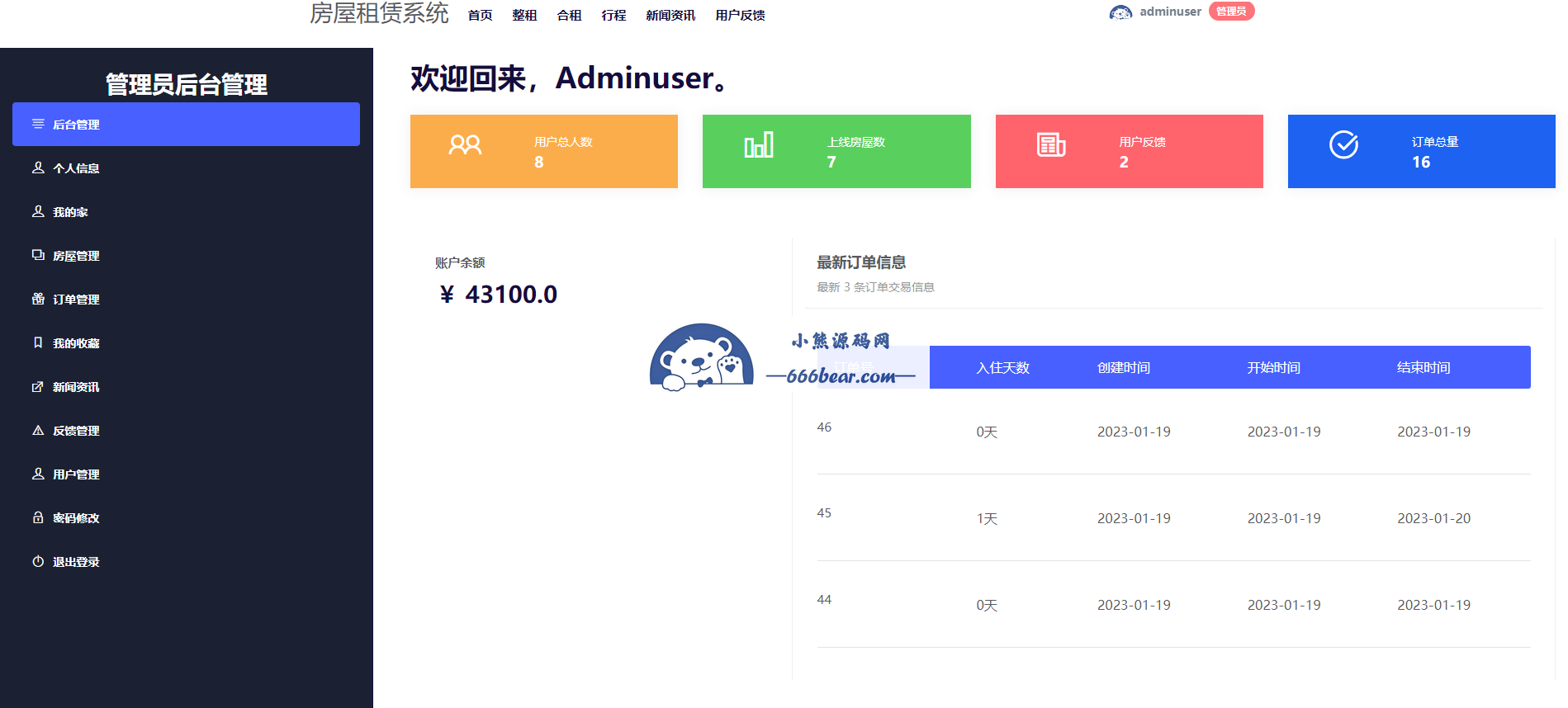The height and width of the screenshot is (708, 1568).
Task: Click the warning triangle icon beside 反馈管理
Action: coord(38,430)
